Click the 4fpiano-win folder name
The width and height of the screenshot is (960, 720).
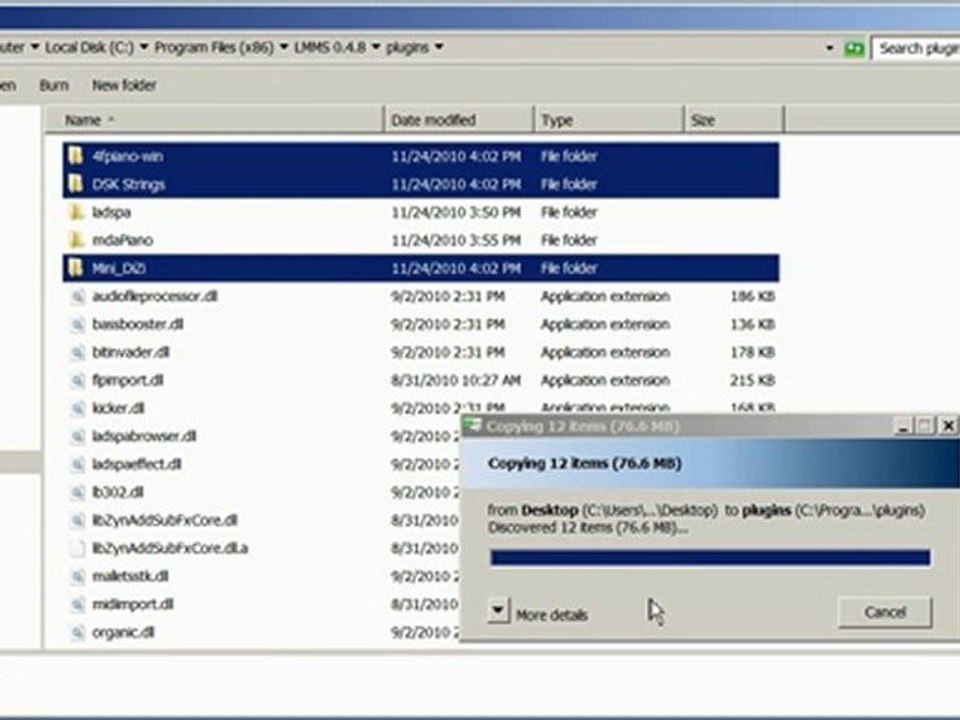coord(127,156)
